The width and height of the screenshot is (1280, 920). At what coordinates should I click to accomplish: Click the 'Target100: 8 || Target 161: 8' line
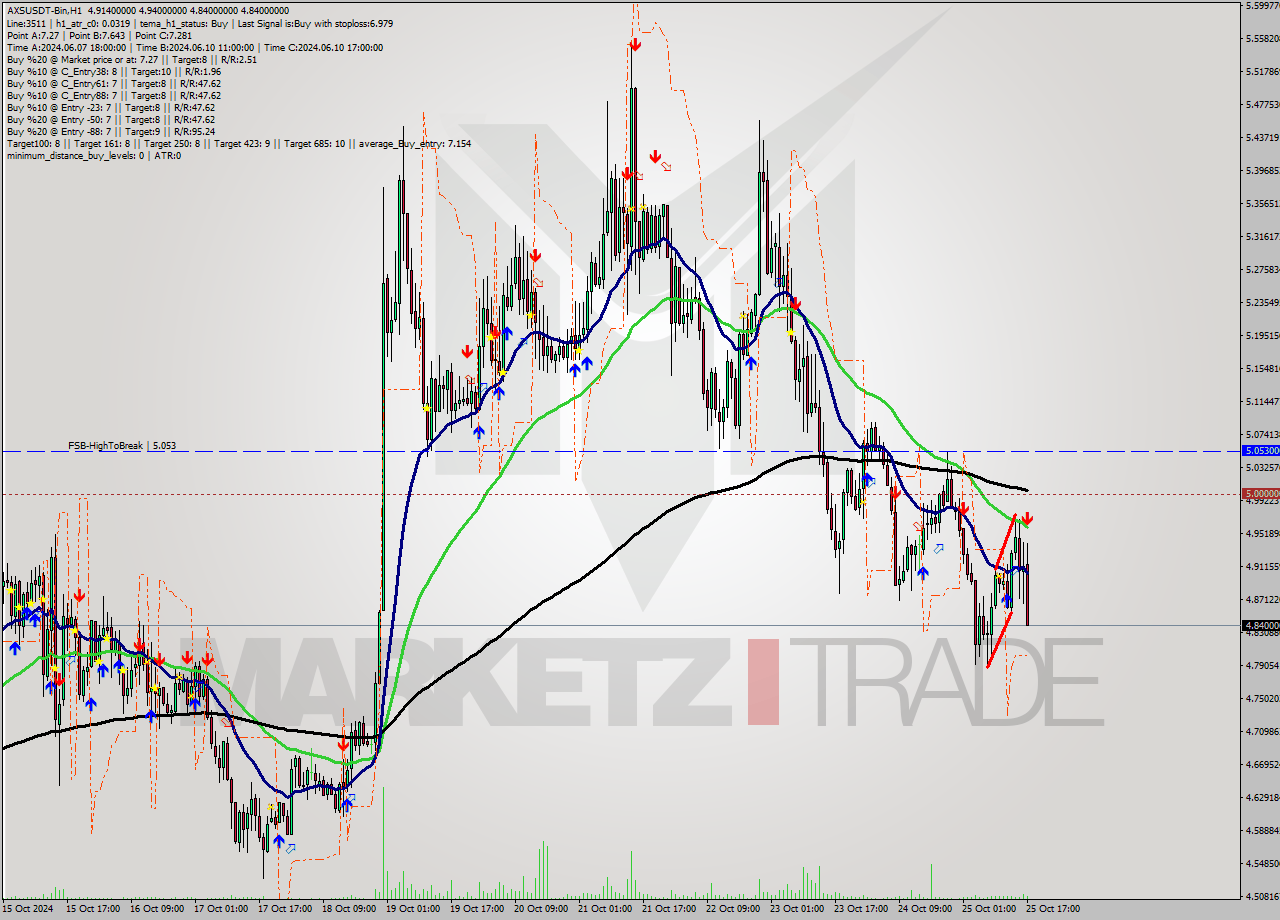(x=238, y=143)
